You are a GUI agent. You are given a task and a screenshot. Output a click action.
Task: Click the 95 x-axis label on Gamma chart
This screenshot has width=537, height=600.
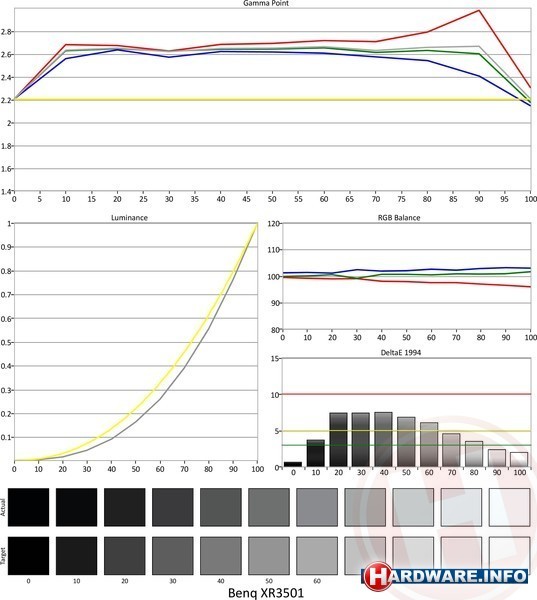click(x=504, y=199)
